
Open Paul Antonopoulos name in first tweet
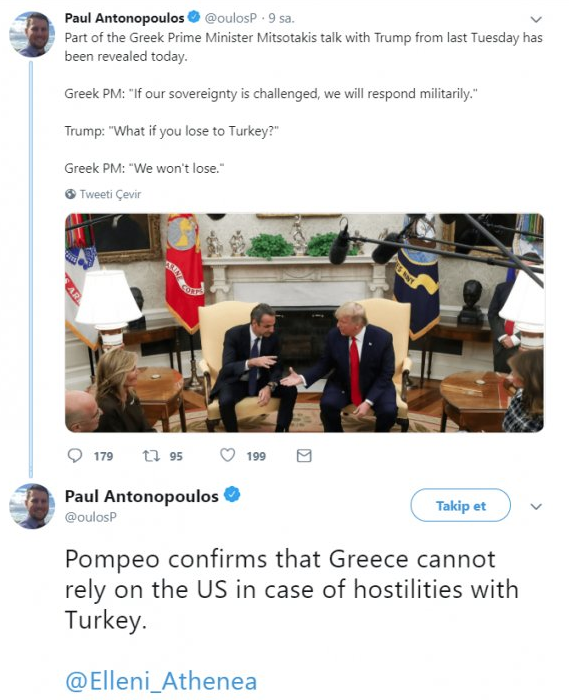[125, 18]
